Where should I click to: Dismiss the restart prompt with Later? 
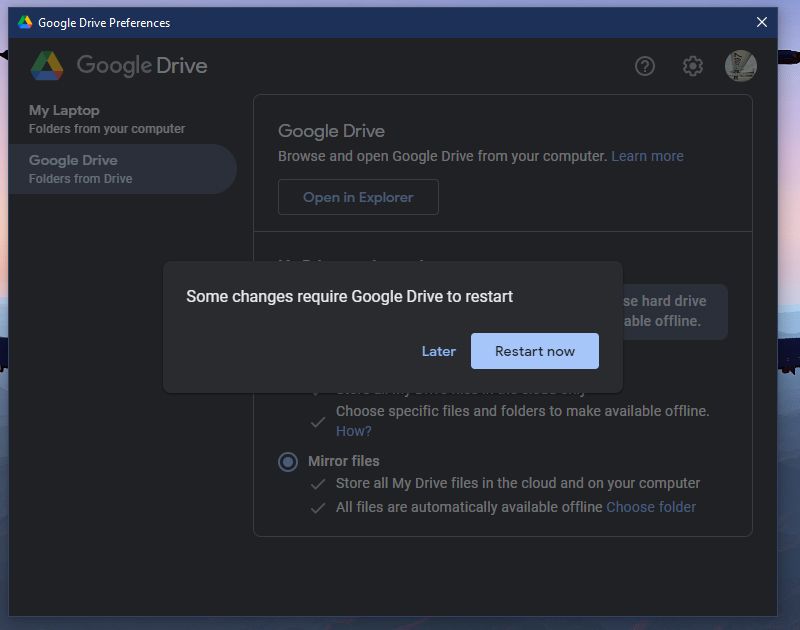(439, 351)
